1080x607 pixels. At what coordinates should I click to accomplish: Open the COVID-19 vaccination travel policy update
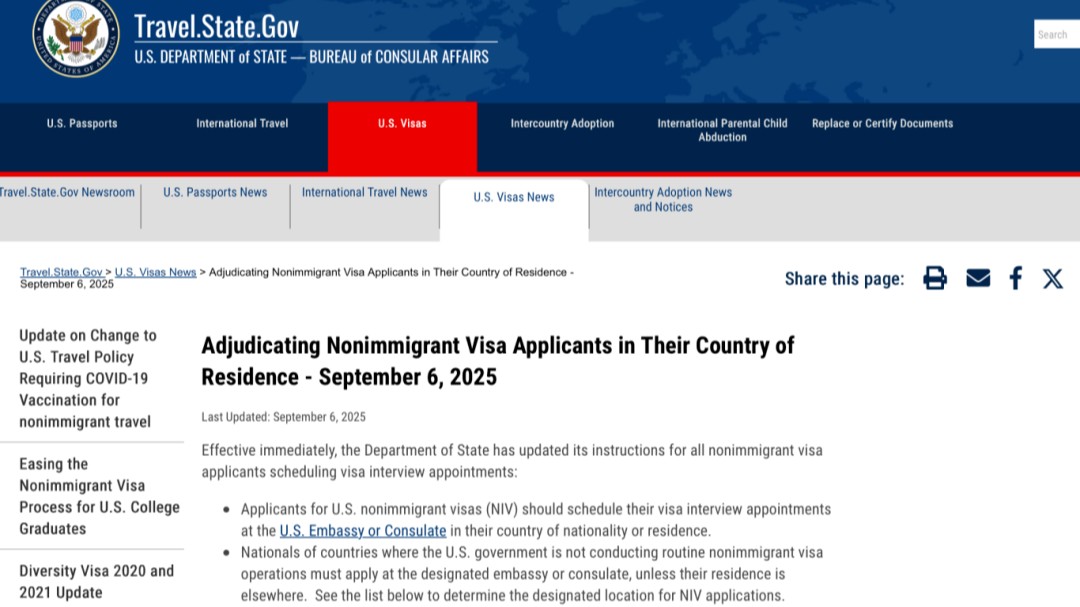click(88, 378)
